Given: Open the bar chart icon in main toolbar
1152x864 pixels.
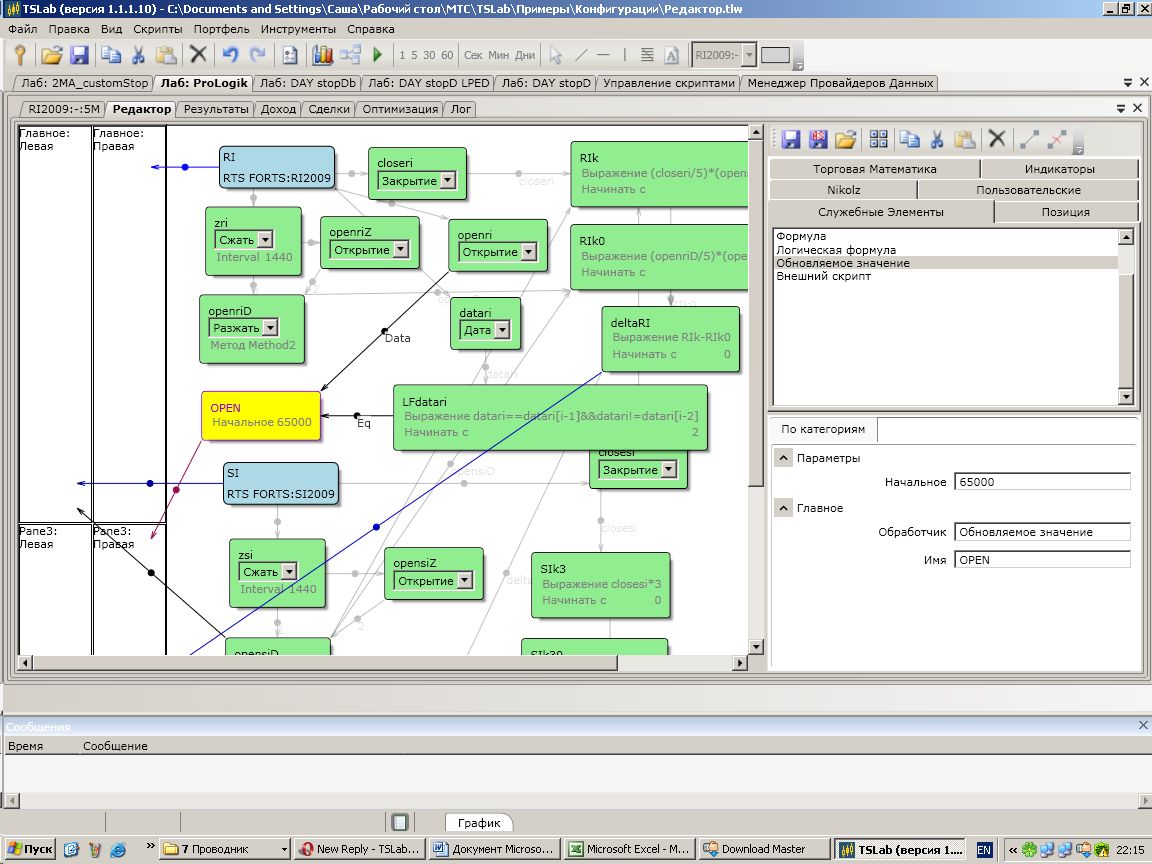Looking at the screenshot, I should pyautogui.click(x=322, y=55).
